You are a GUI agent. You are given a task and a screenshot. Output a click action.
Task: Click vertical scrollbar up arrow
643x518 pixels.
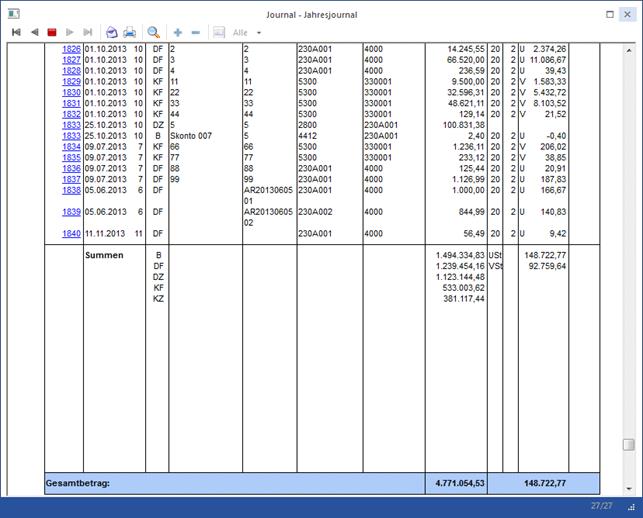click(x=628, y=47)
